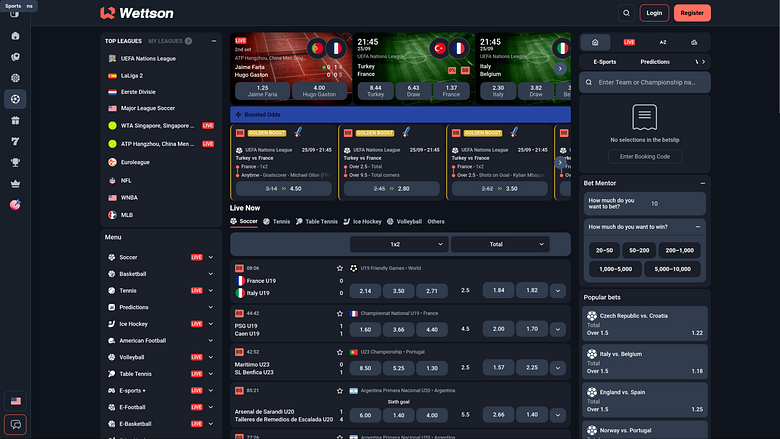Select the 20-50 win range

604,251
